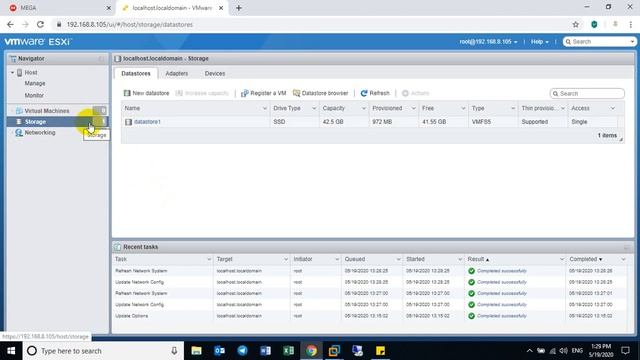
Task: Select Host in Navigator
Action: [31, 72]
